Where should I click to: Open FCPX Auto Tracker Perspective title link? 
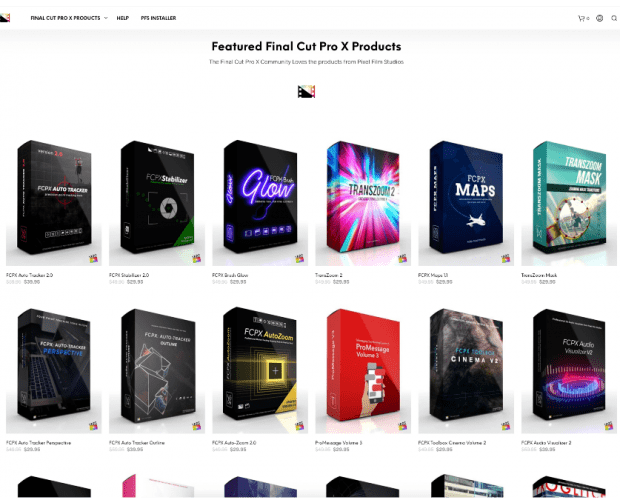[x=38, y=443]
